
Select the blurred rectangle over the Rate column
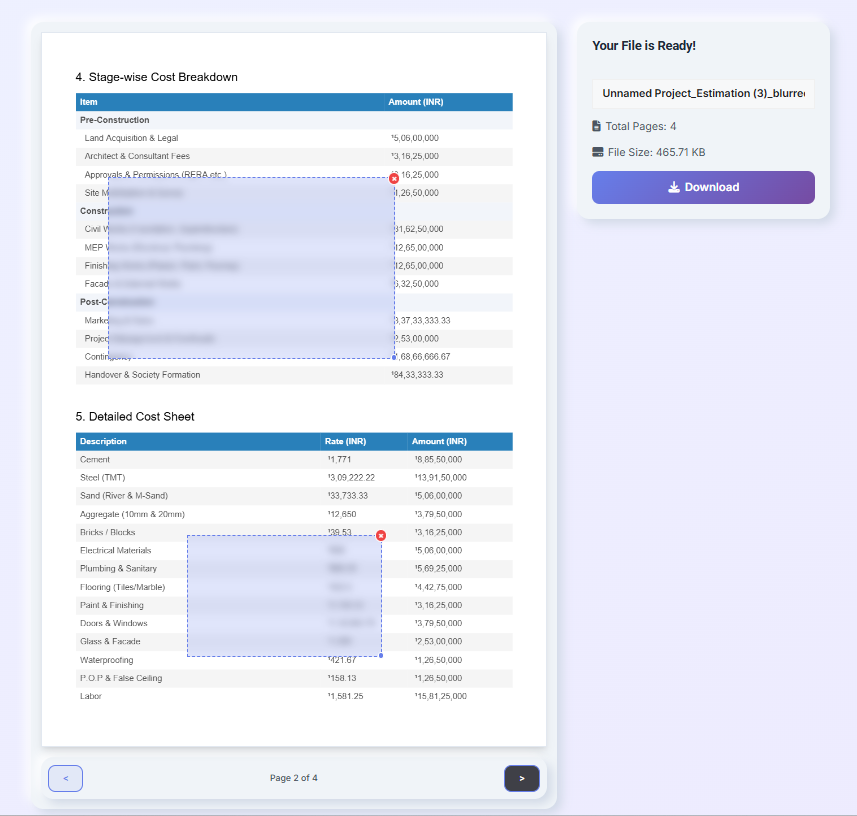tap(284, 596)
